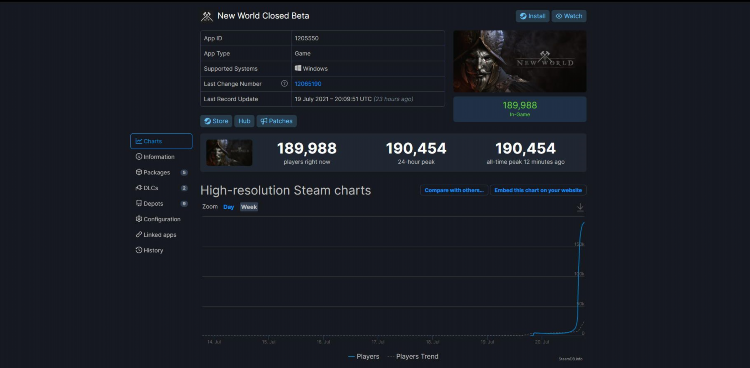Set chart zoom to Day
750x368 pixels.
click(229, 207)
